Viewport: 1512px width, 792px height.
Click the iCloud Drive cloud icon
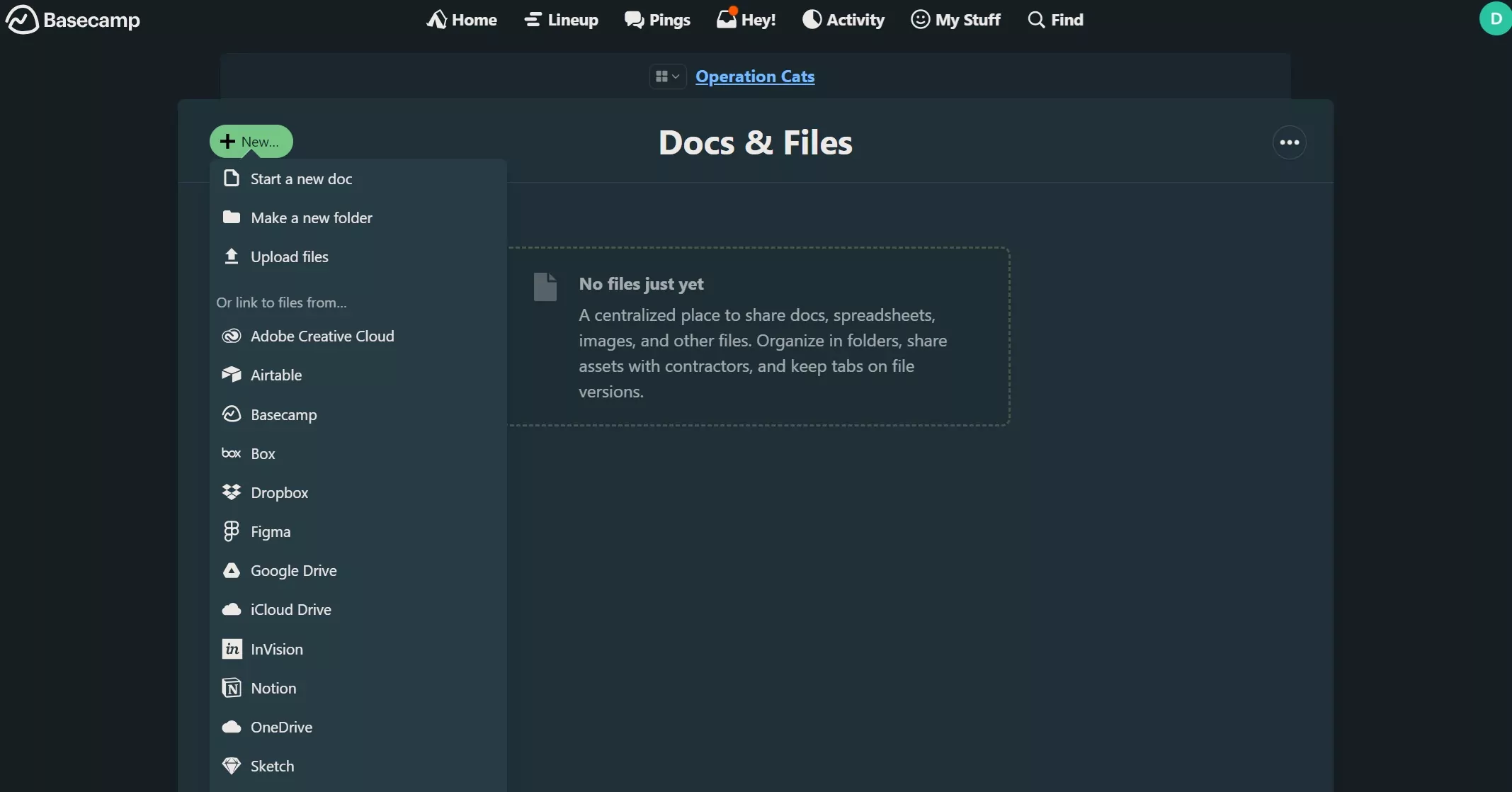coord(231,609)
